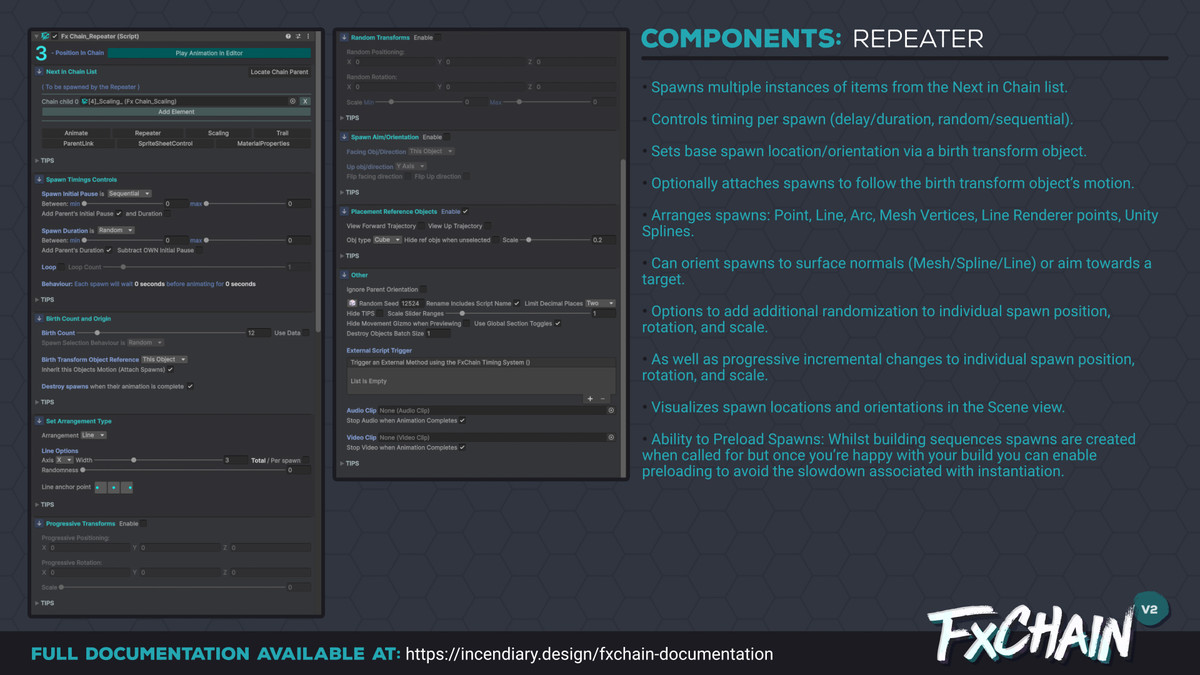The width and height of the screenshot is (1200, 675).
Task: Click Add Element button
Action: click(176, 112)
